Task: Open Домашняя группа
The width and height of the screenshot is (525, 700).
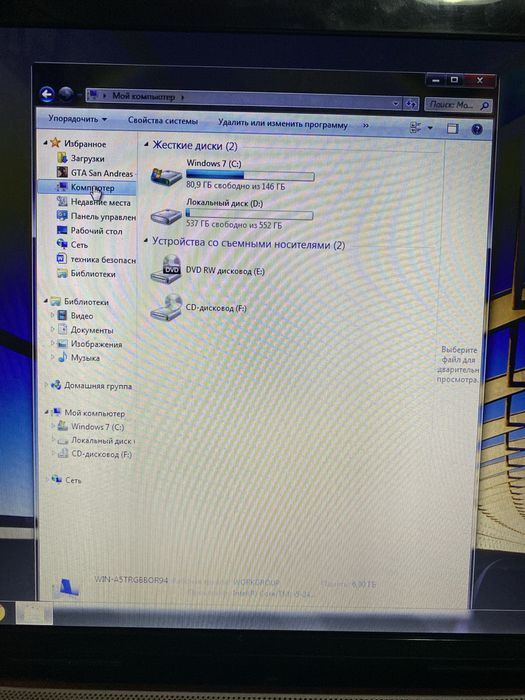Action: [x=98, y=386]
